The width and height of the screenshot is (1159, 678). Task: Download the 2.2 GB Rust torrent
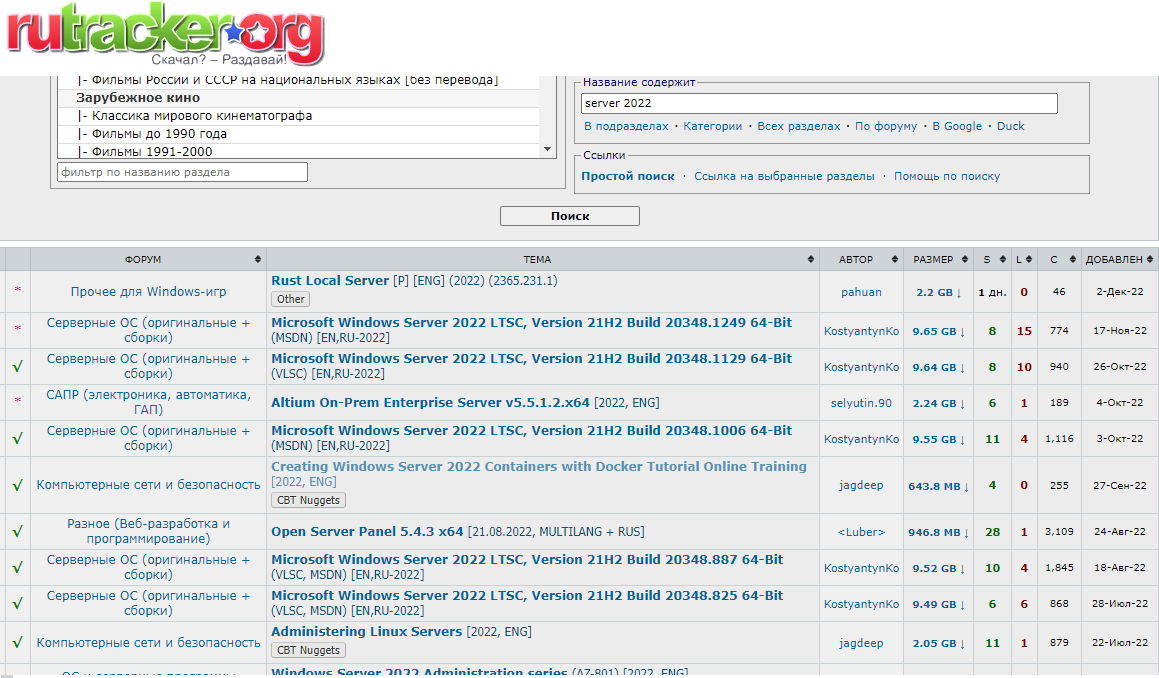point(939,292)
